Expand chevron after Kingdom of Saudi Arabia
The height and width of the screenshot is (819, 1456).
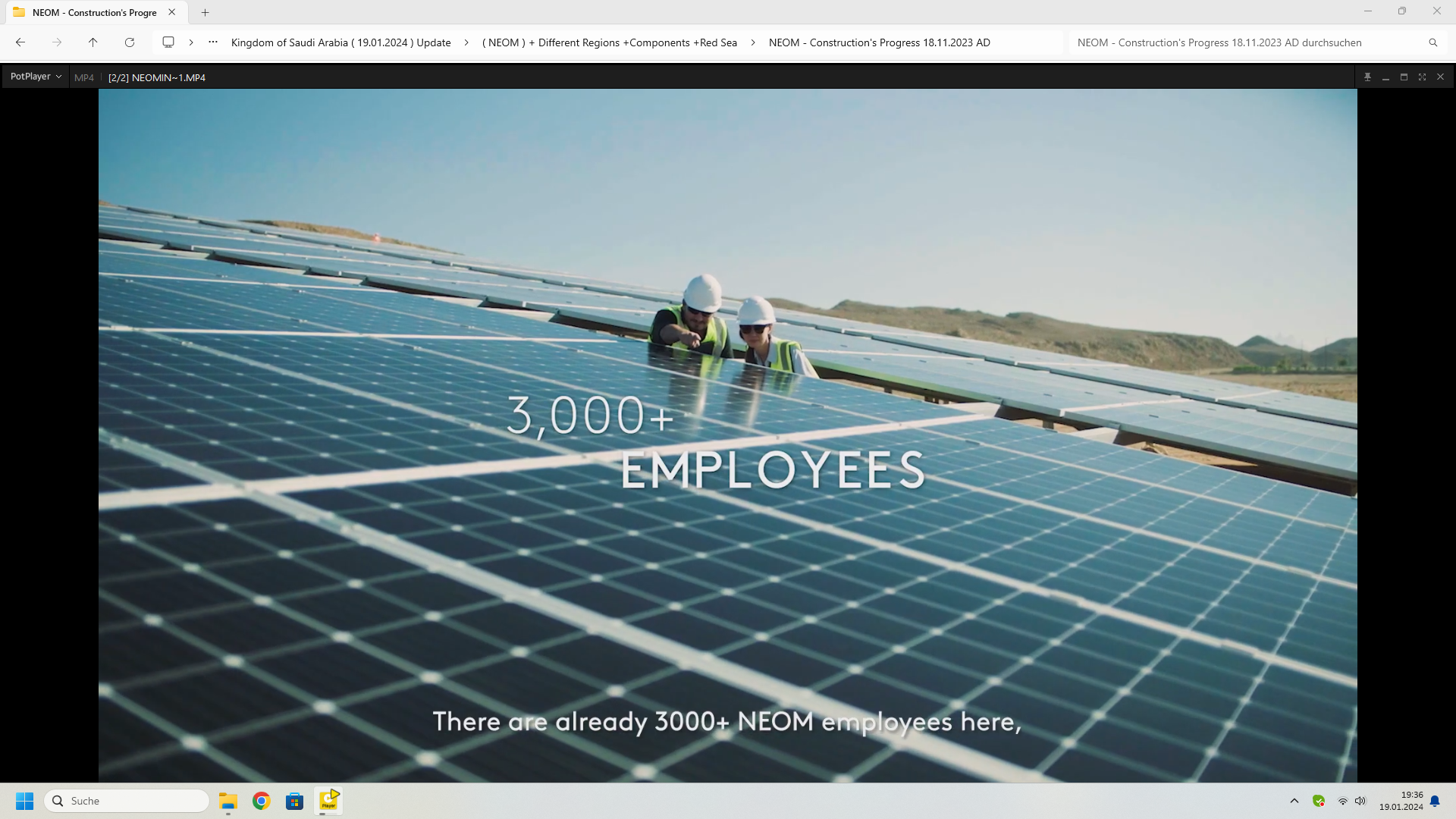466,42
